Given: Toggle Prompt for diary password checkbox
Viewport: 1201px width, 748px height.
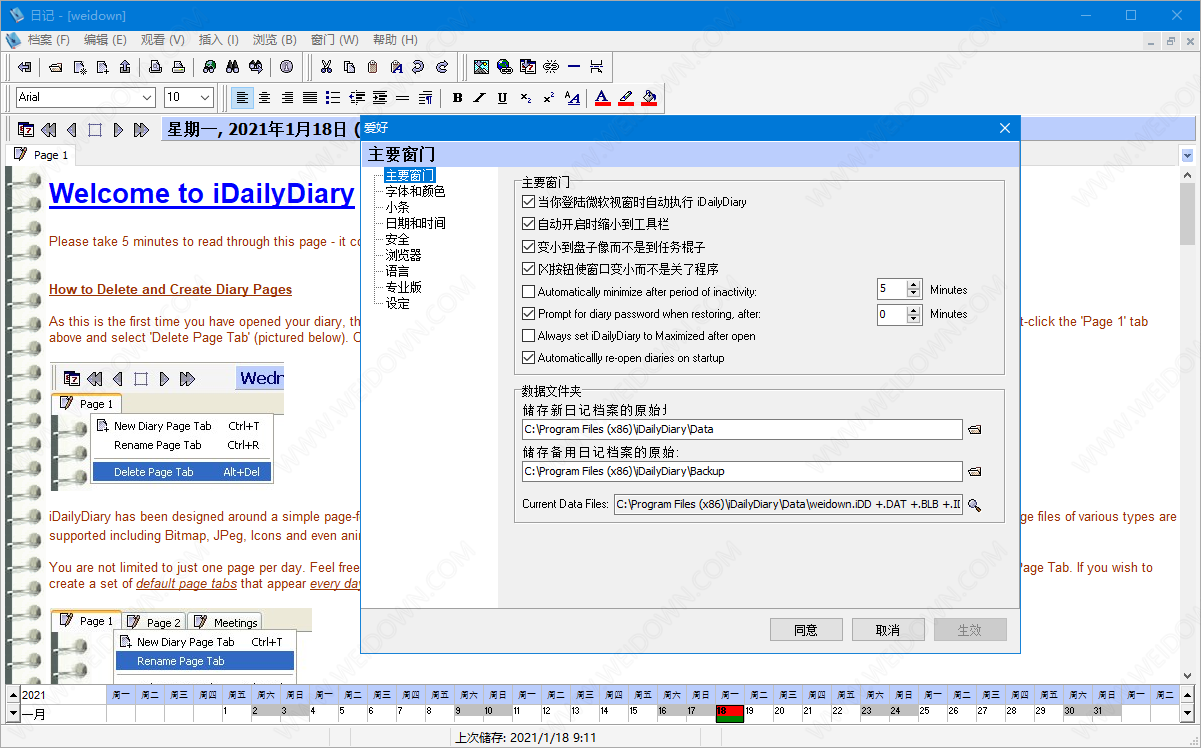Looking at the screenshot, I should coord(529,314).
